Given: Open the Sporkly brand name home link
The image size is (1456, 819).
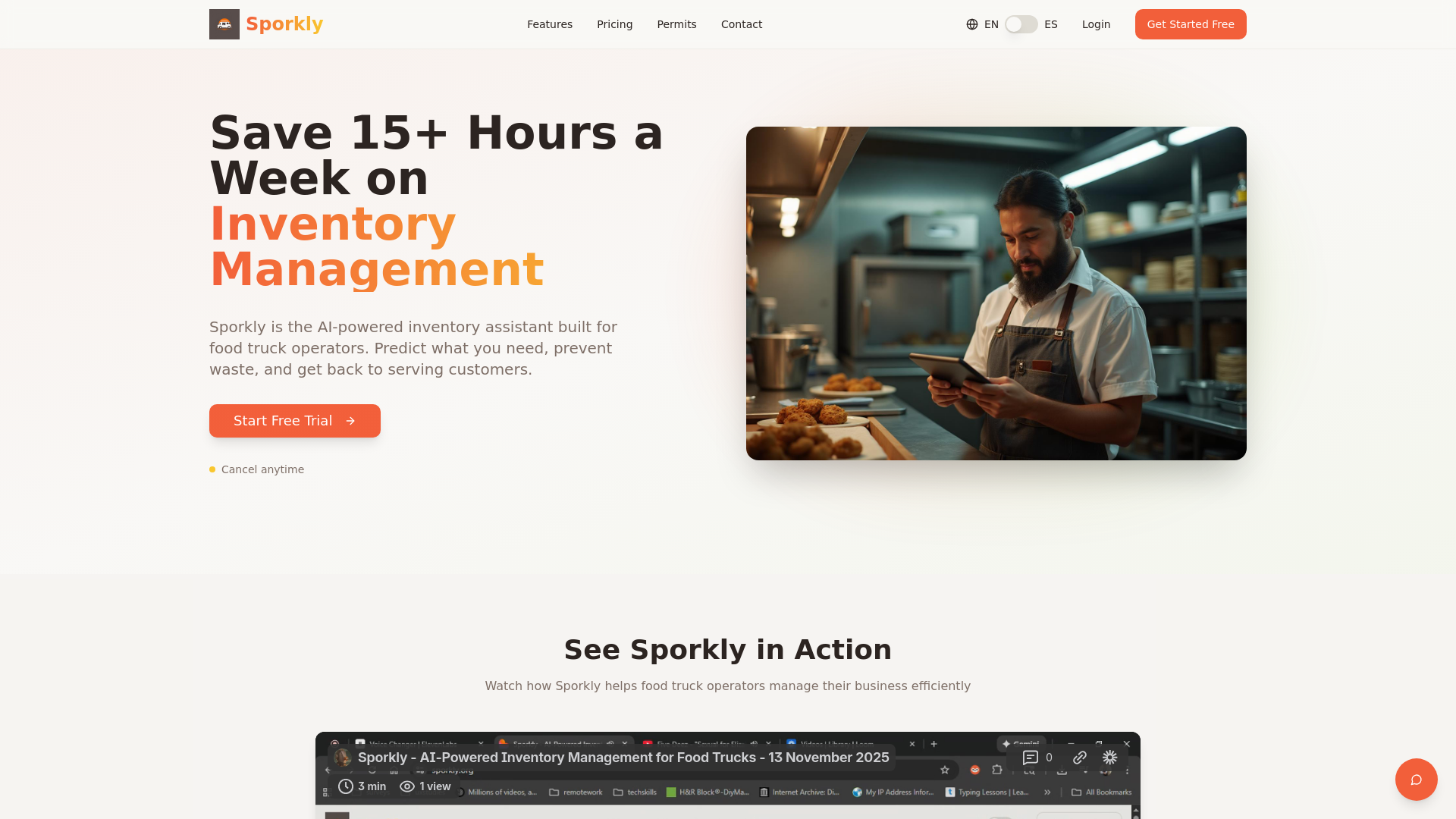Looking at the screenshot, I should pos(284,24).
